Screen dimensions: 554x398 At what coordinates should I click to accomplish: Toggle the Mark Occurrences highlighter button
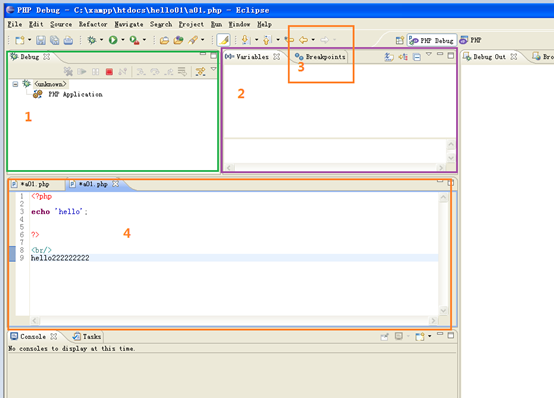coord(224,40)
